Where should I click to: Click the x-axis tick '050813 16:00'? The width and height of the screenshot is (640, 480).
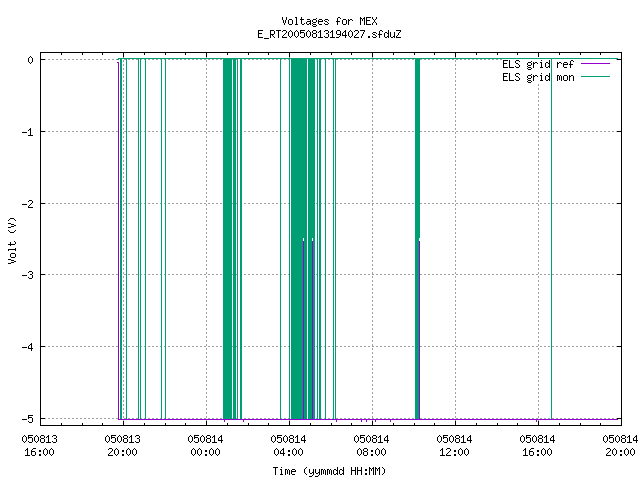pyautogui.click(x=40, y=446)
